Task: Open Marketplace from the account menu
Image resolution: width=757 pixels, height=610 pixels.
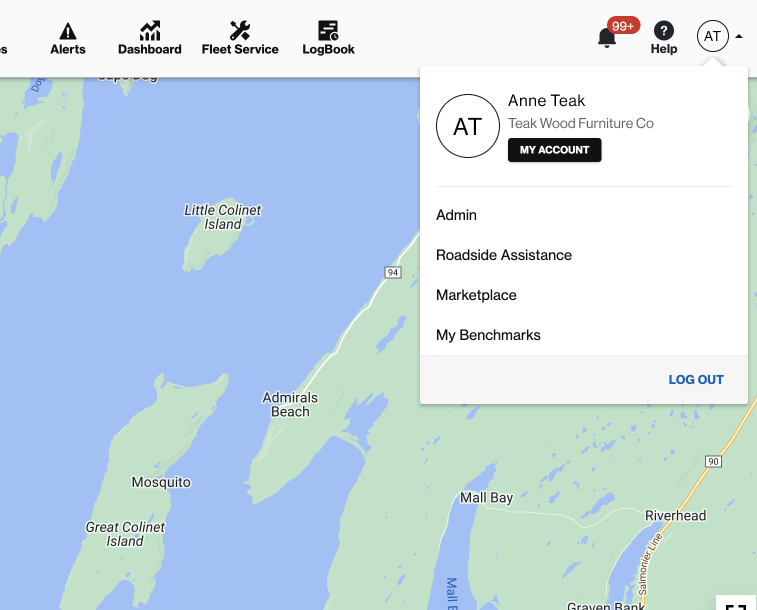Action: (x=476, y=295)
